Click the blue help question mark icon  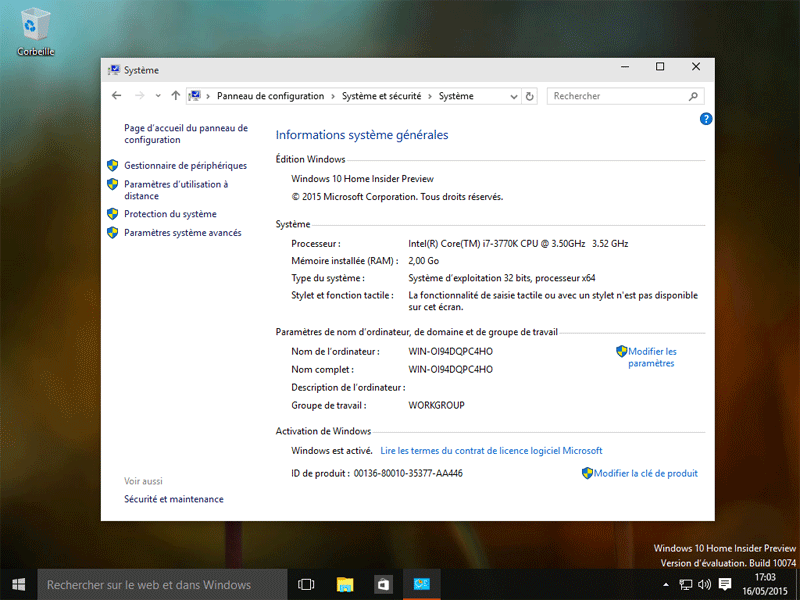[706, 119]
